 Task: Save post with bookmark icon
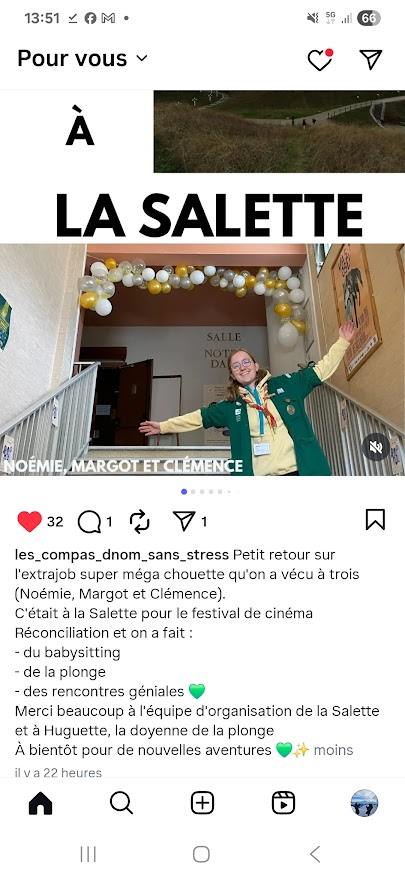(x=375, y=519)
